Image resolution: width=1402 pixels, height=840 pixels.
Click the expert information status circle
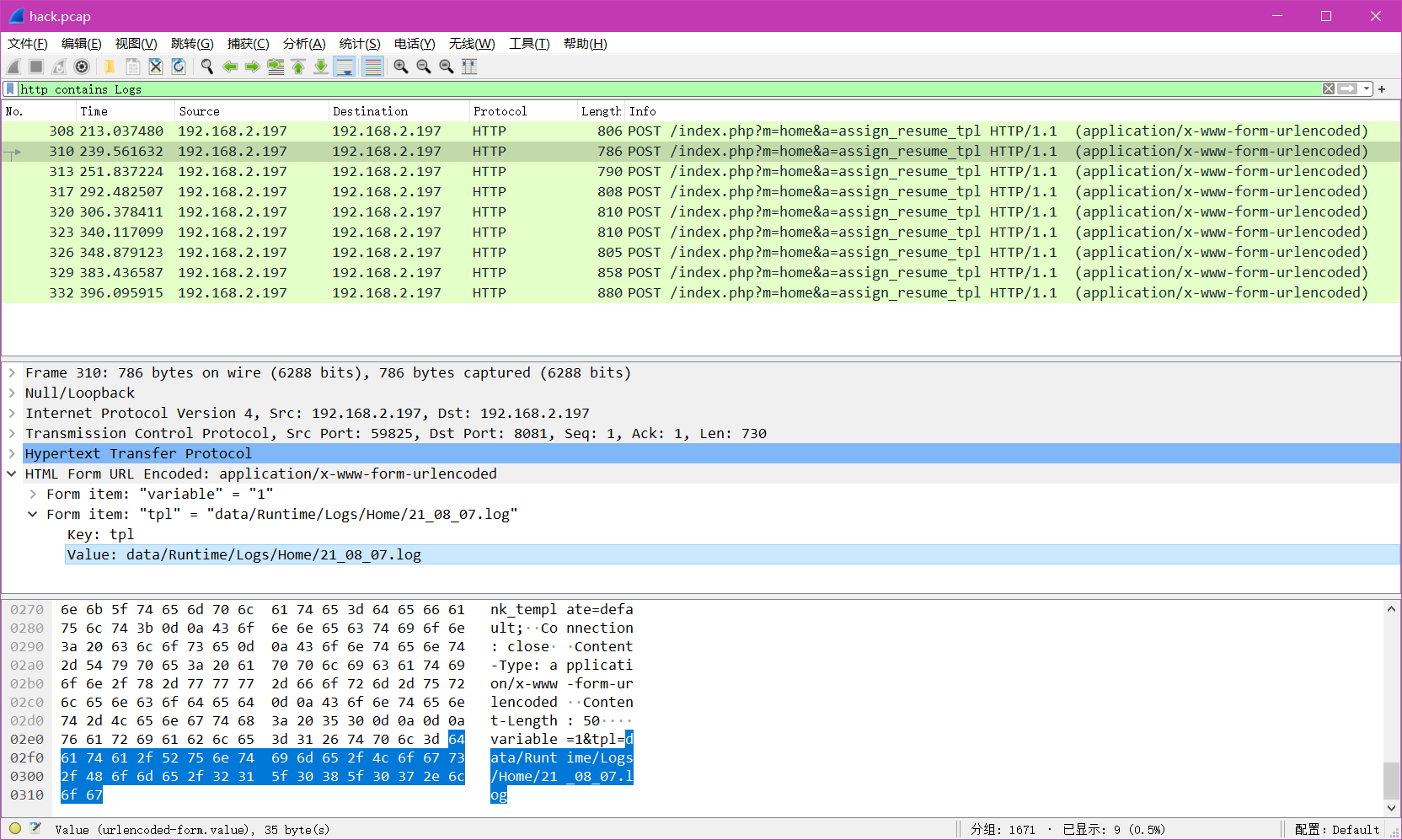tap(15, 829)
